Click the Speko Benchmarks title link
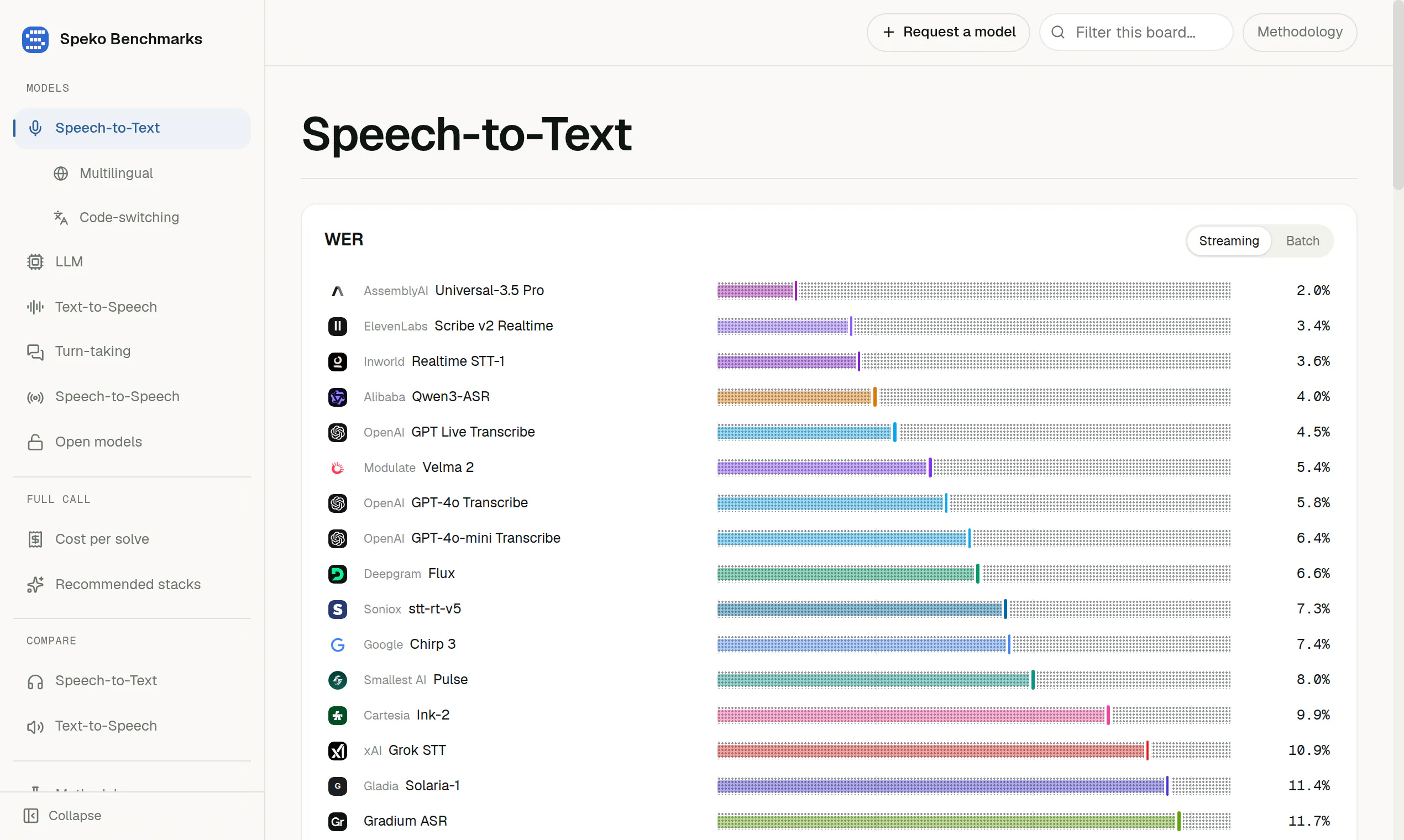Screen dimensions: 1404x840 coord(131,39)
